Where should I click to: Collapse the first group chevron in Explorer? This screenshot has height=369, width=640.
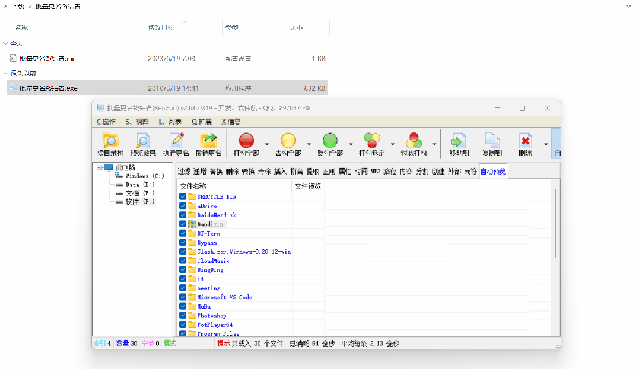(x=5, y=43)
